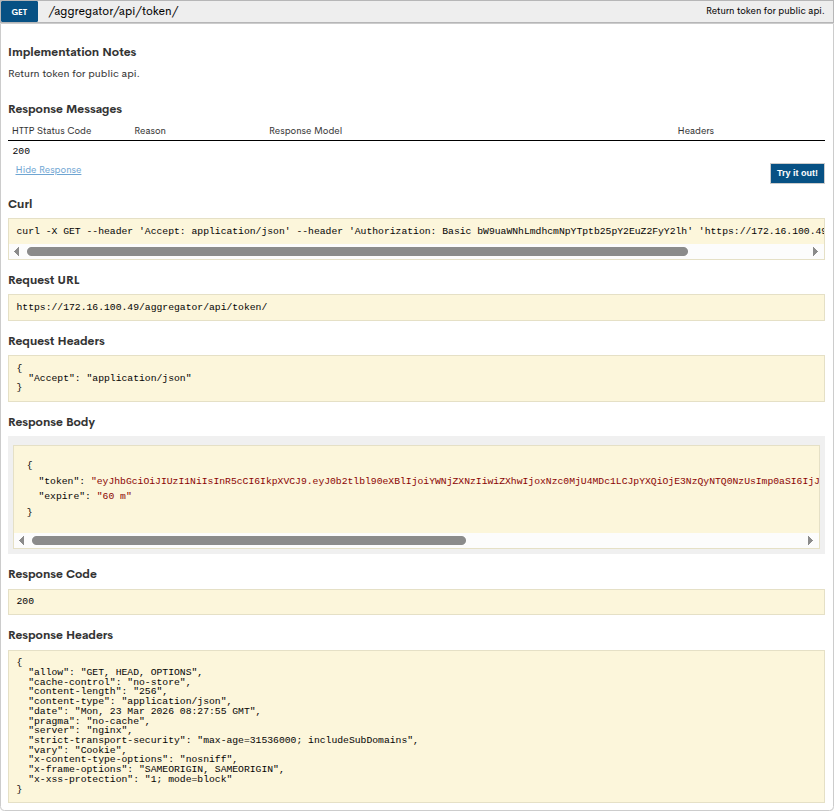Viewport: 834px width, 811px height.
Task: Click the GET method badge
Action: click(19, 11)
